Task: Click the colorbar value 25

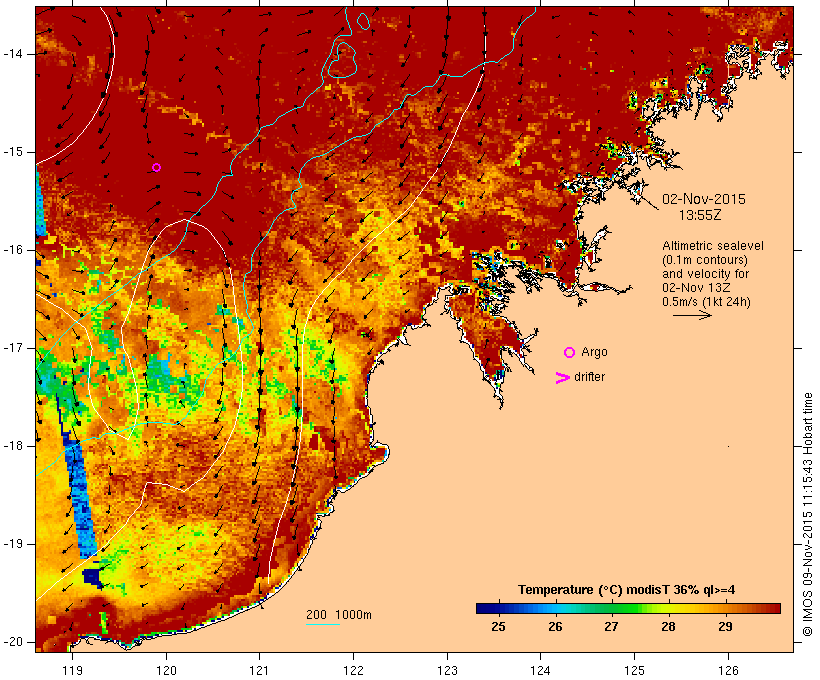Action: tap(498, 626)
